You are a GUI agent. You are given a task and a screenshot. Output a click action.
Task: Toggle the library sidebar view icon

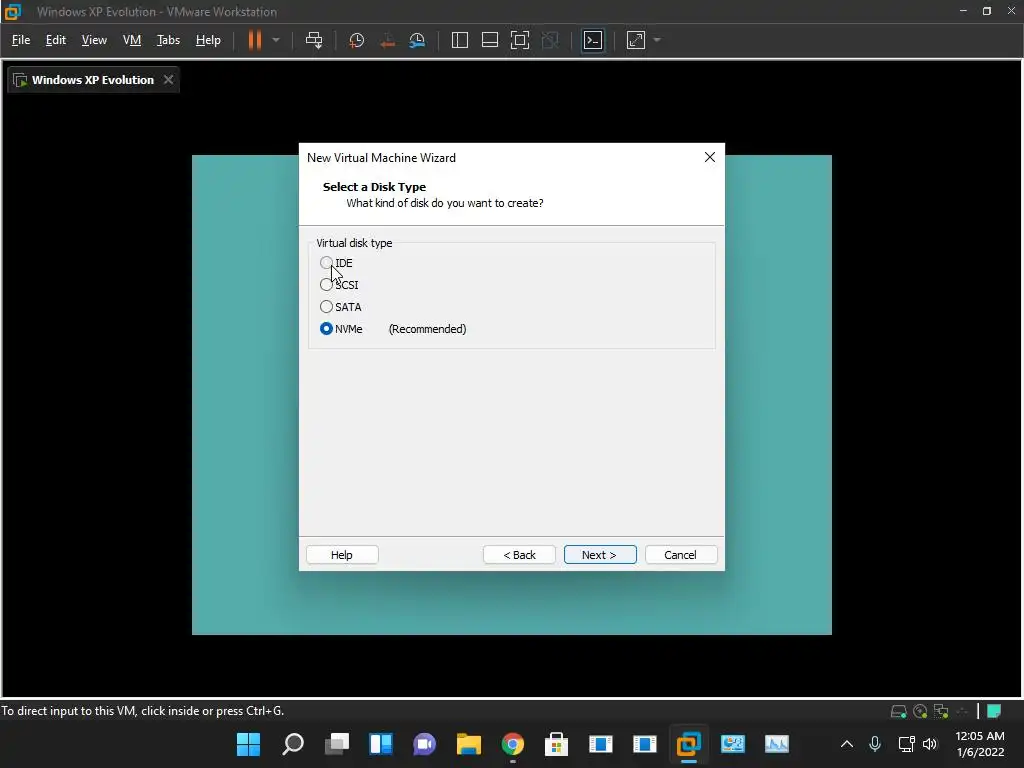pyautogui.click(x=460, y=40)
